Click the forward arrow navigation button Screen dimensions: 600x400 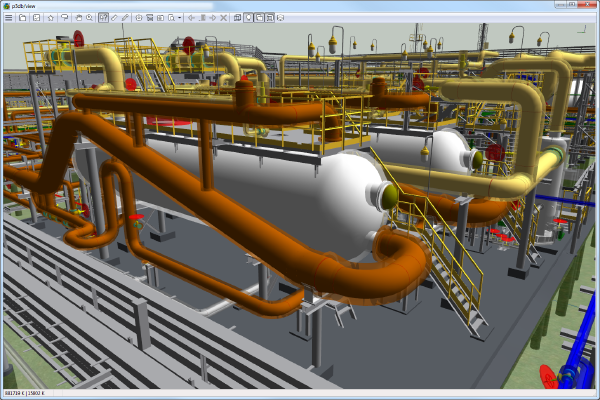coord(213,18)
